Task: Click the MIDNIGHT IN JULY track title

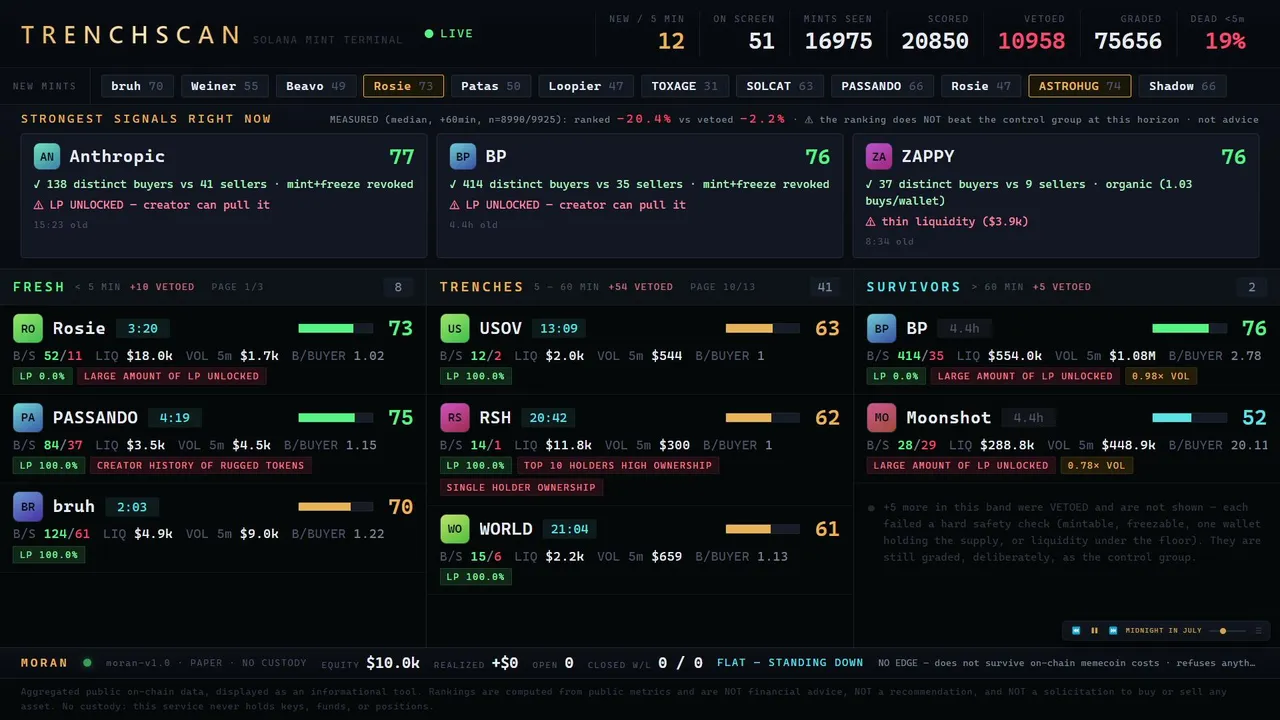Action: pyautogui.click(x=1163, y=631)
